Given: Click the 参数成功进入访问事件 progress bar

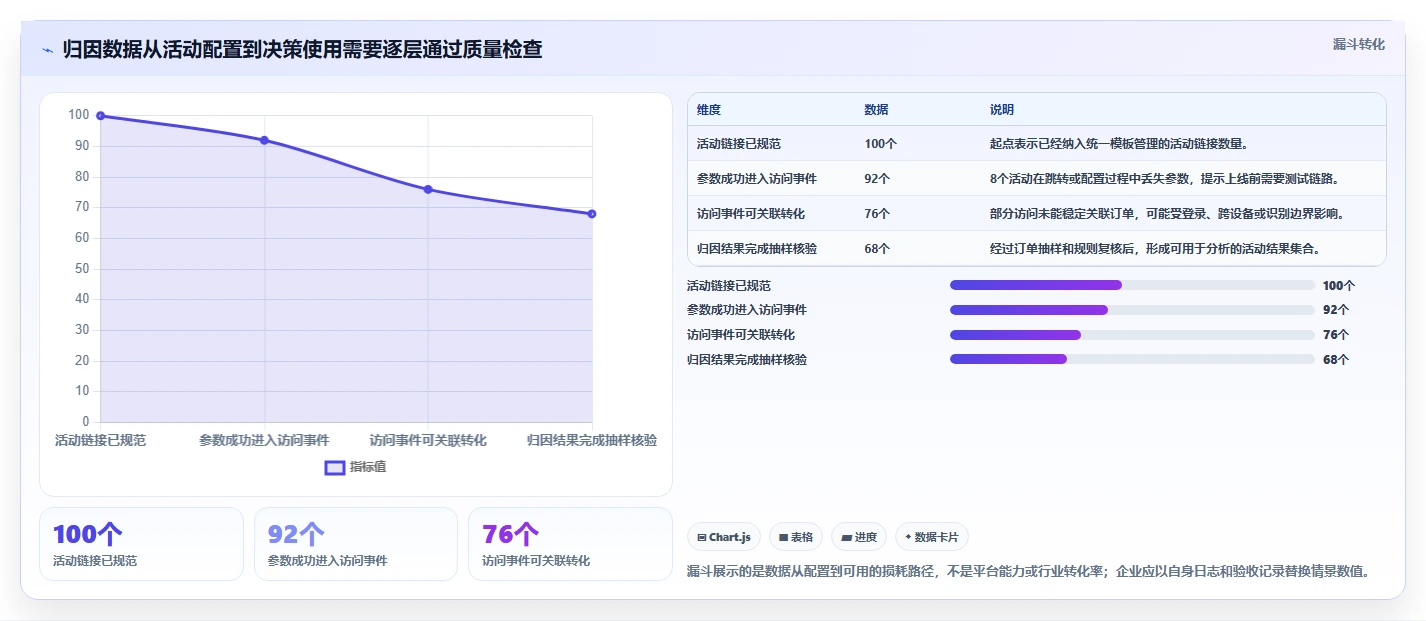Looking at the screenshot, I should 1132,310.
